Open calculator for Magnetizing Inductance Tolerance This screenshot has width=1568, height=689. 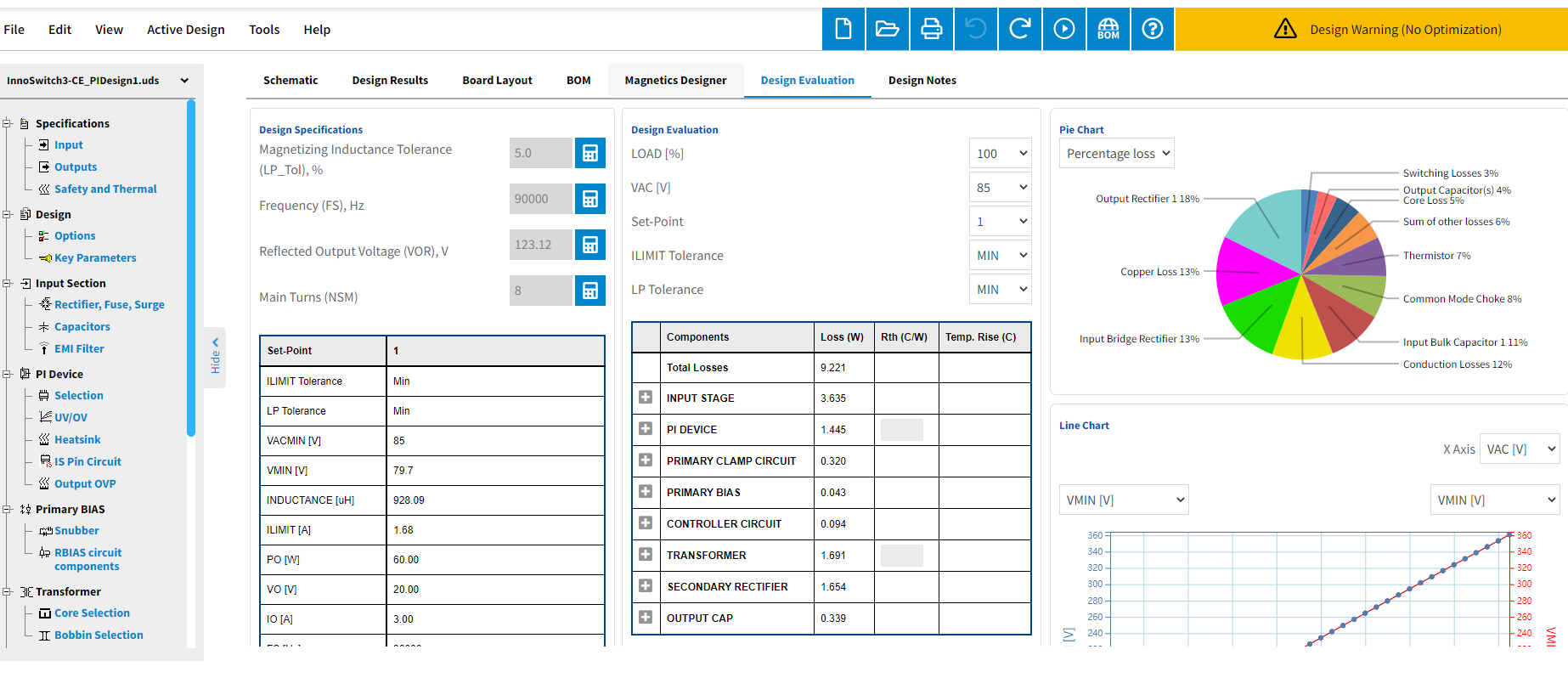590,153
